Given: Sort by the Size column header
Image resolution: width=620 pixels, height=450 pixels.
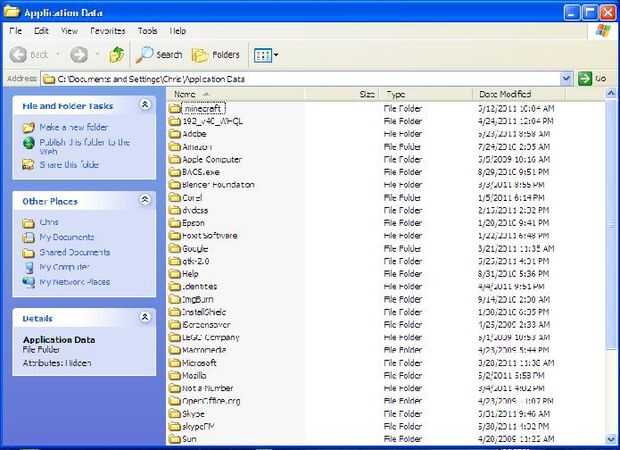Looking at the screenshot, I should pyautogui.click(x=342, y=94).
